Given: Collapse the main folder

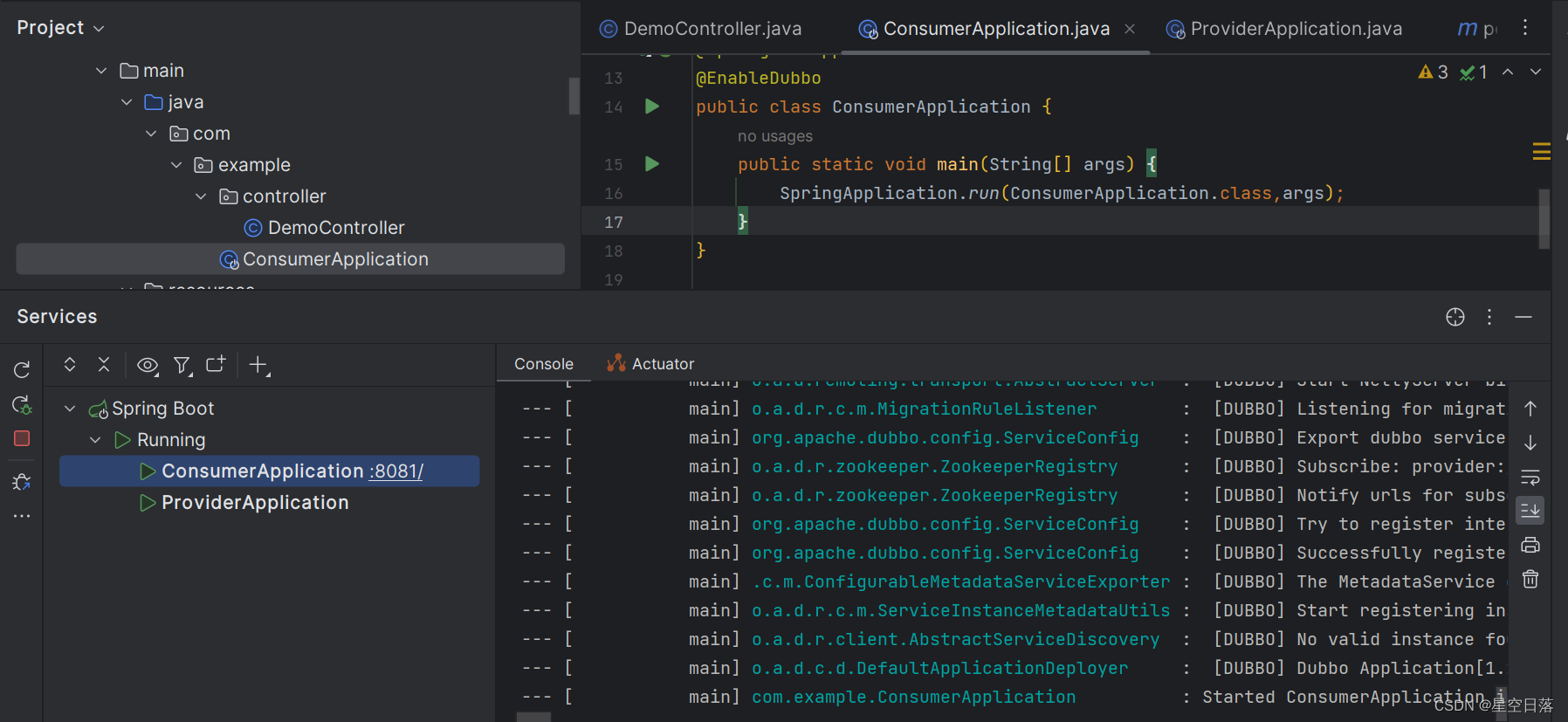Looking at the screenshot, I should (x=101, y=71).
